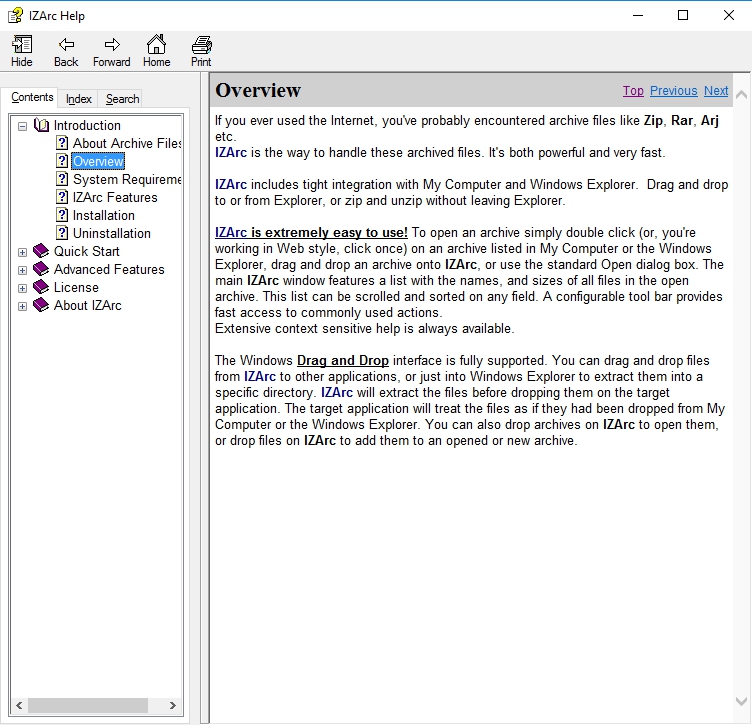Click the IZArc is extremely easy link
This screenshot has height=725, width=752.
click(311, 233)
